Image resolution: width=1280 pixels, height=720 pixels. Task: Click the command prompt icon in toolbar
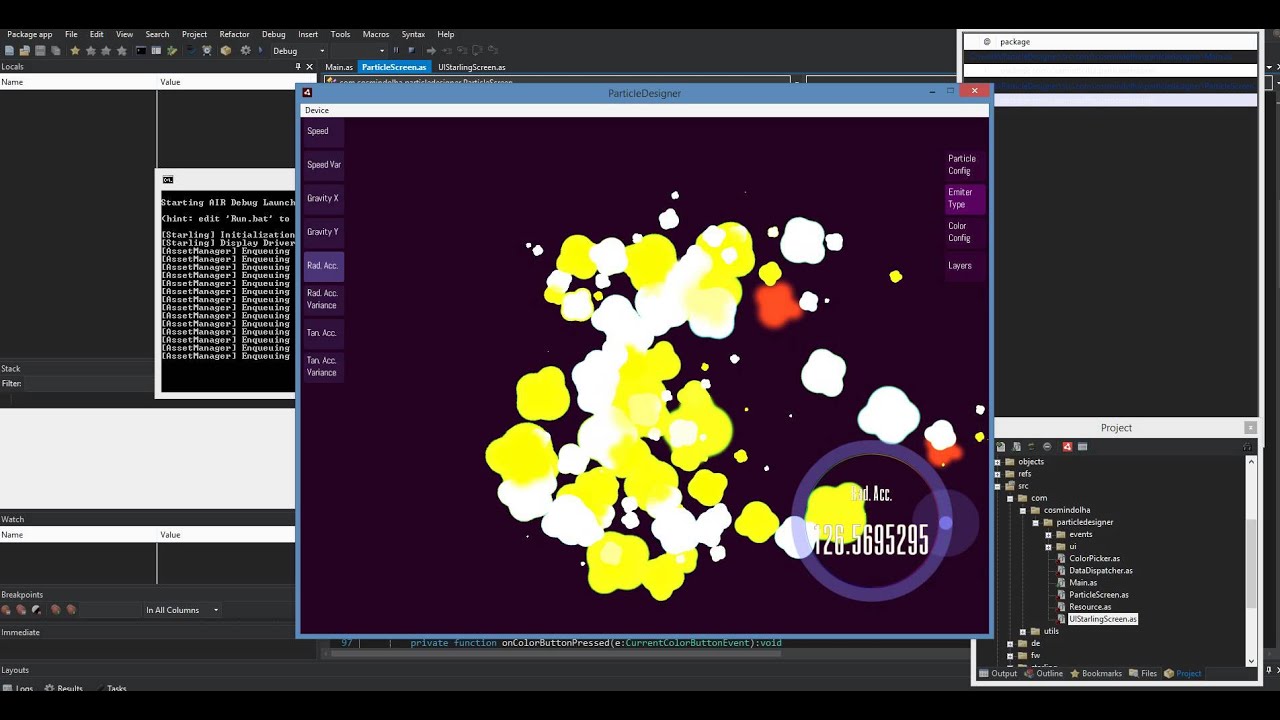(142, 50)
